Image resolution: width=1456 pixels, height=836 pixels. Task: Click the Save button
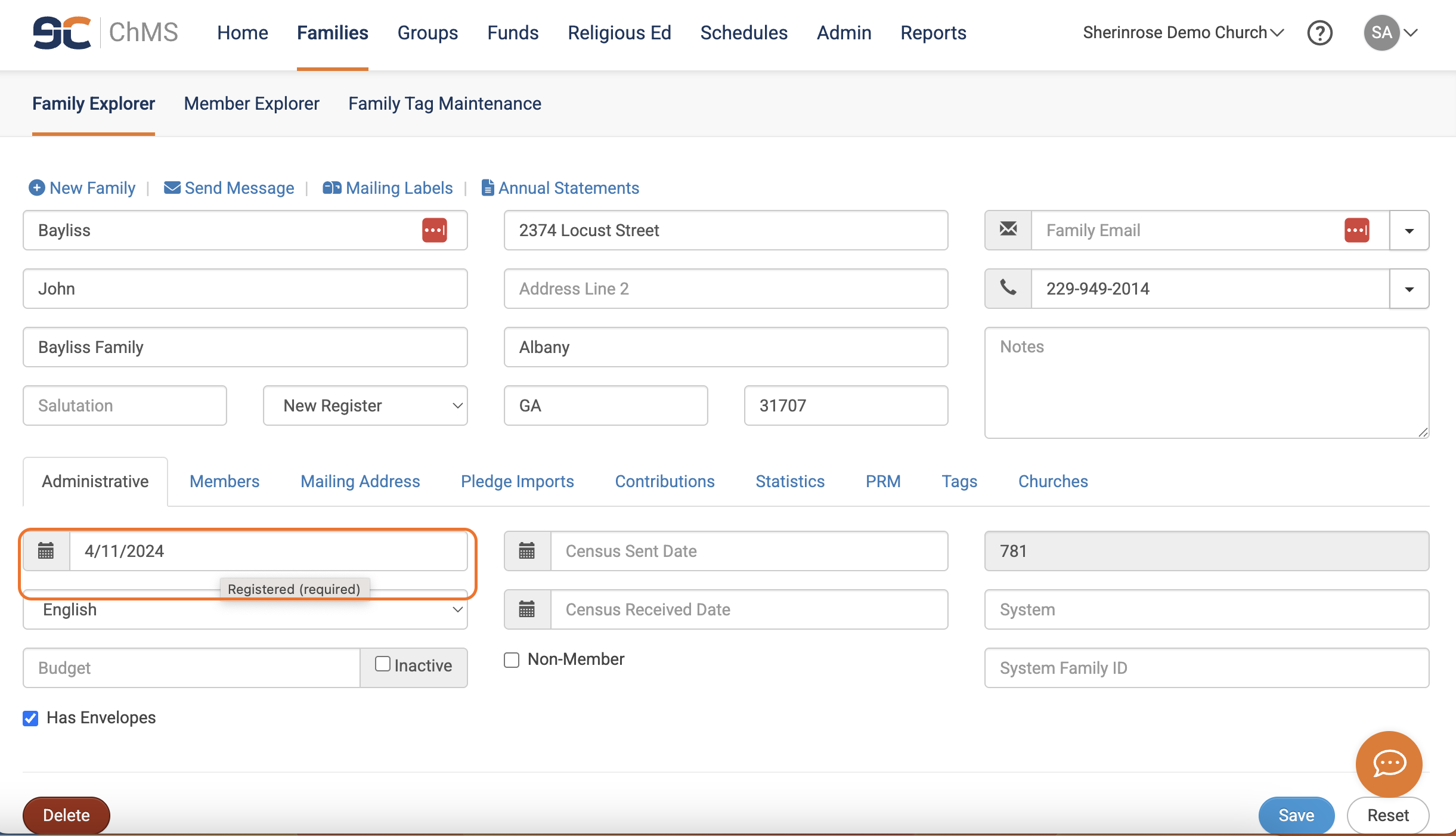coord(1296,815)
